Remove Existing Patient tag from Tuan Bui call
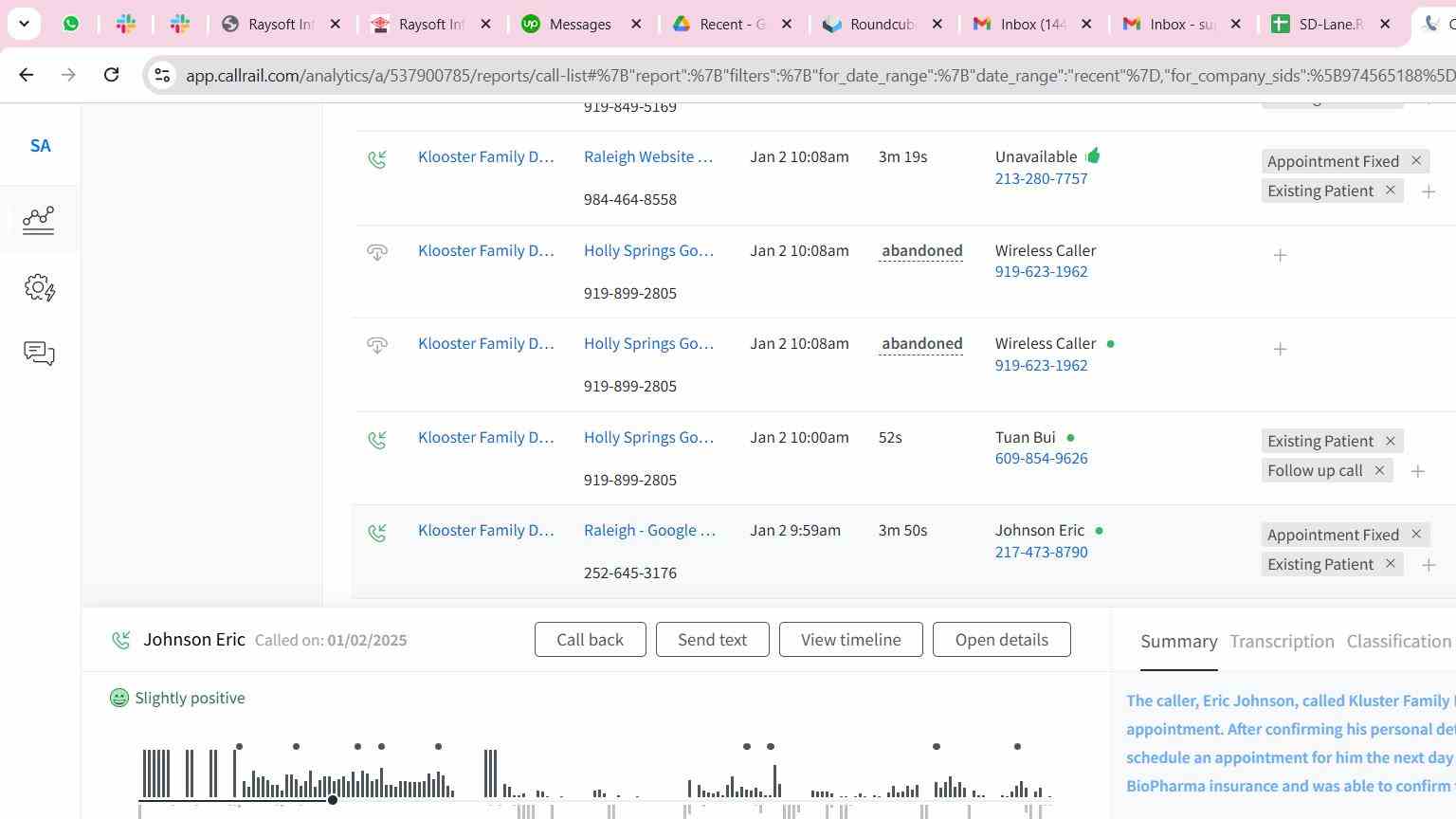The height and width of the screenshot is (819, 1456). click(1391, 441)
